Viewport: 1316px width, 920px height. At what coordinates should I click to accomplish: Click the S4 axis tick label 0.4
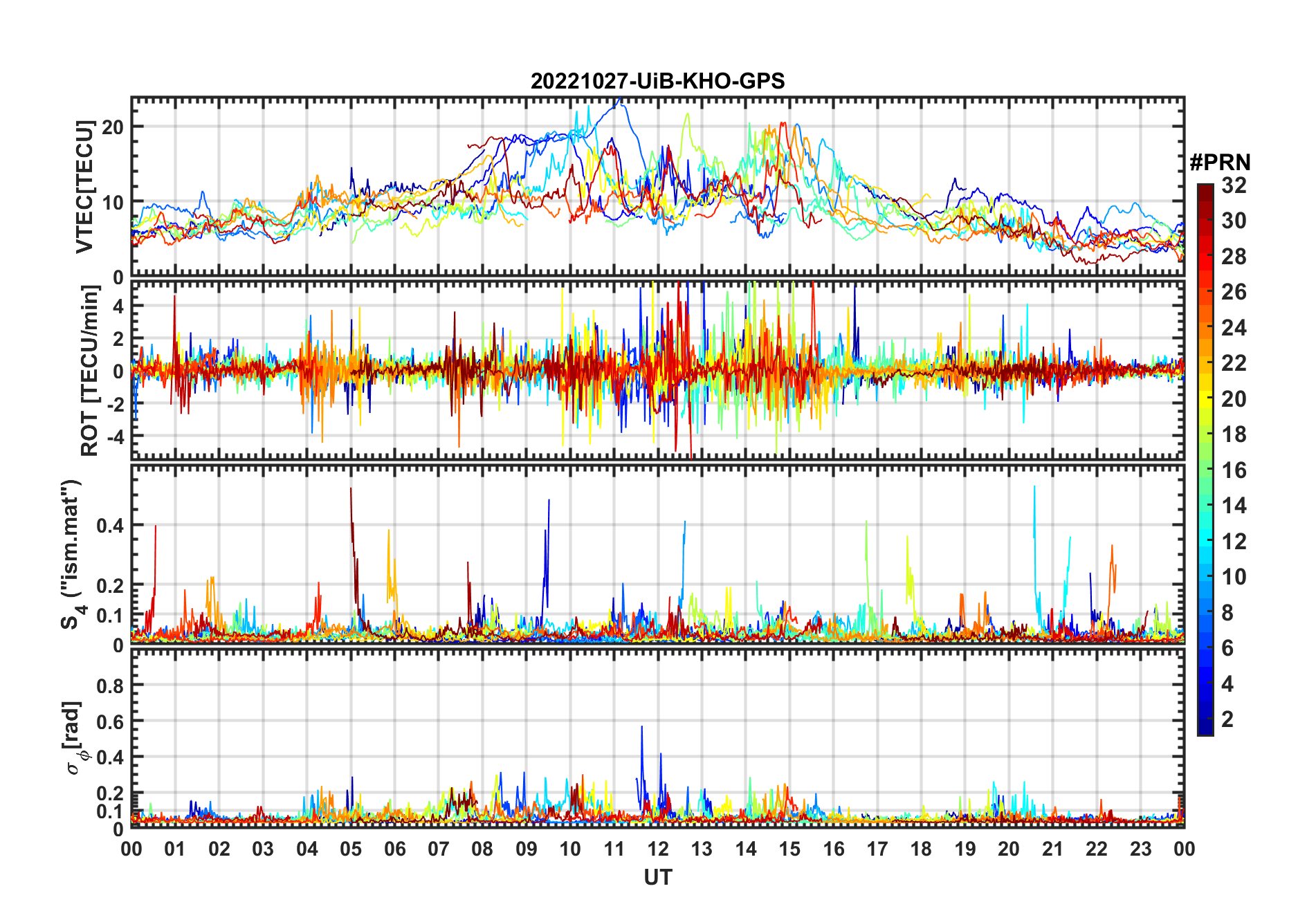pos(110,526)
